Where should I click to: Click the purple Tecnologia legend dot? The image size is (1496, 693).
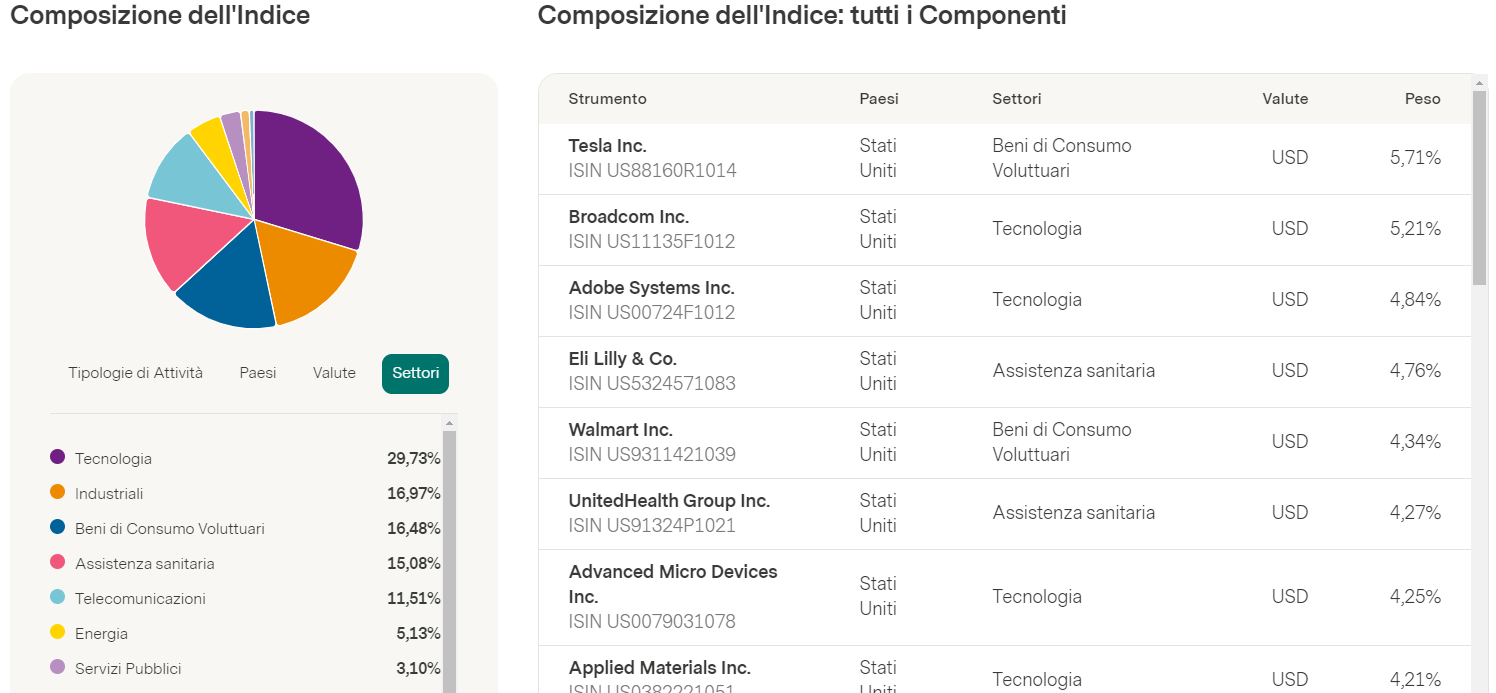[x=58, y=458]
